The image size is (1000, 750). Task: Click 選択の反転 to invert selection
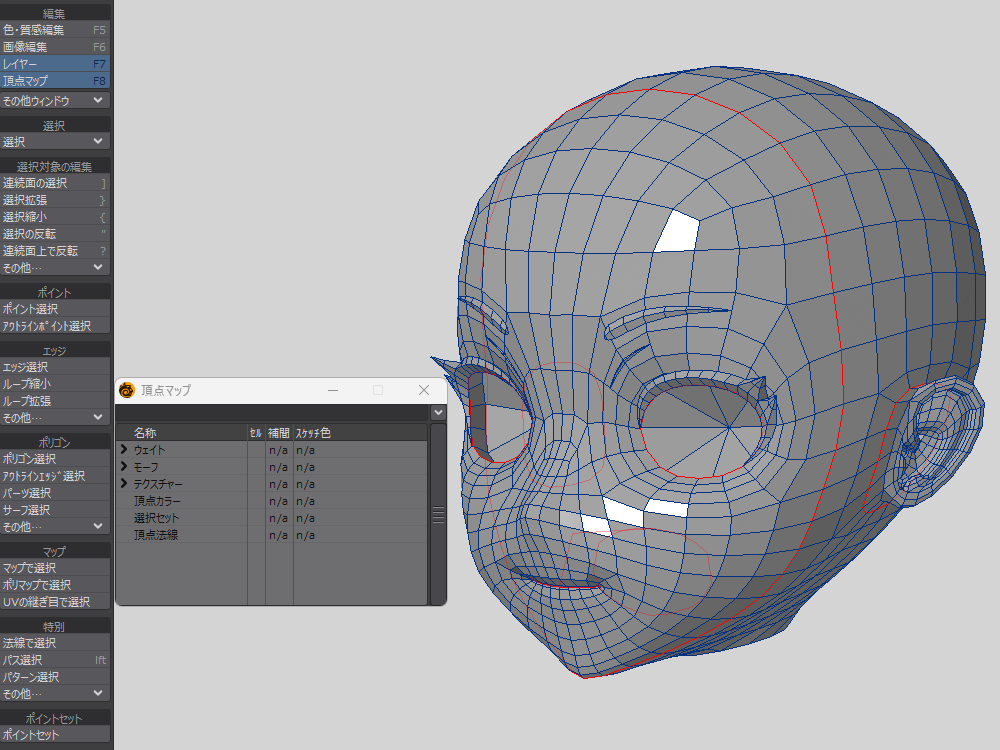pos(55,234)
